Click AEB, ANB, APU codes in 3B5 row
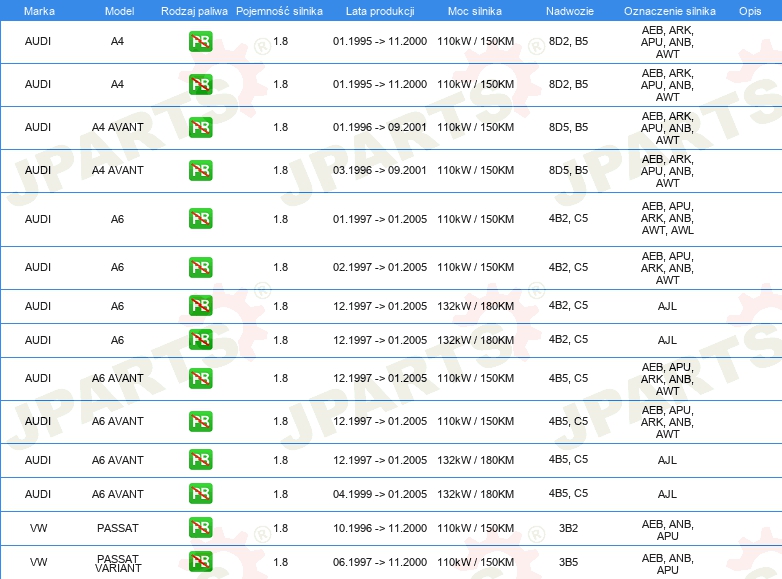 coord(667,564)
